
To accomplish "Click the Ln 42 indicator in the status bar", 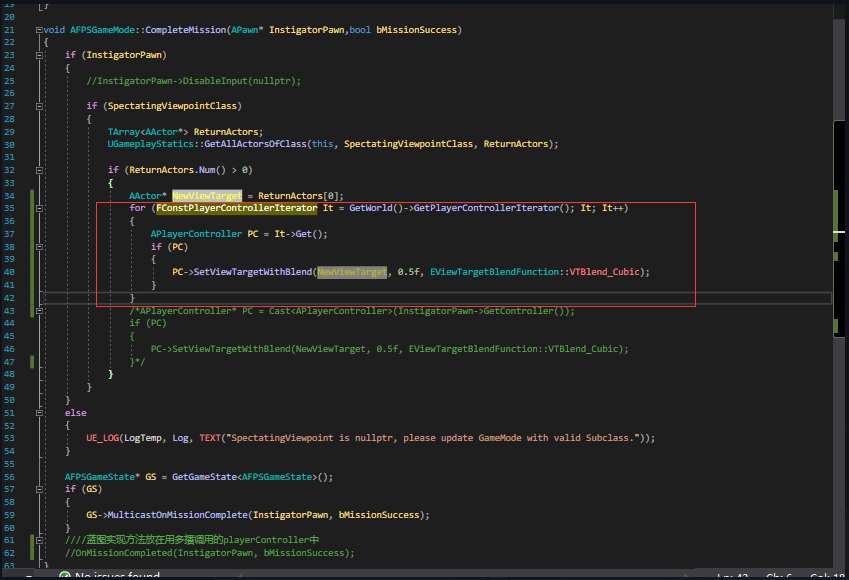I will pos(735,576).
